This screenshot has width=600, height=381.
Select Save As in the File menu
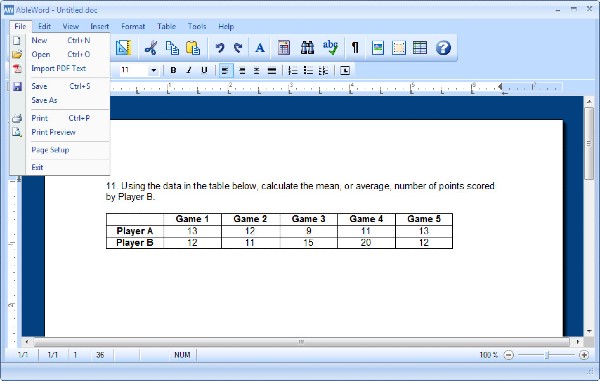tap(44, 100)
